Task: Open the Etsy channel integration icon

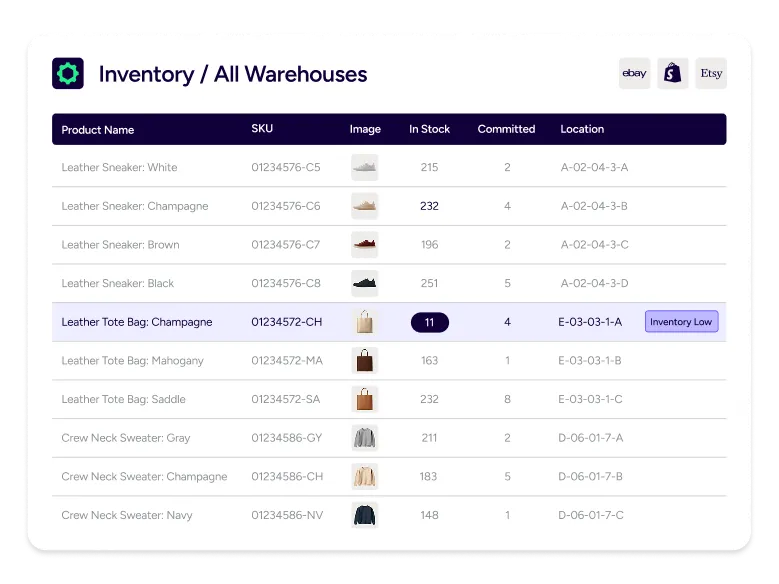Action: point(711,73)
